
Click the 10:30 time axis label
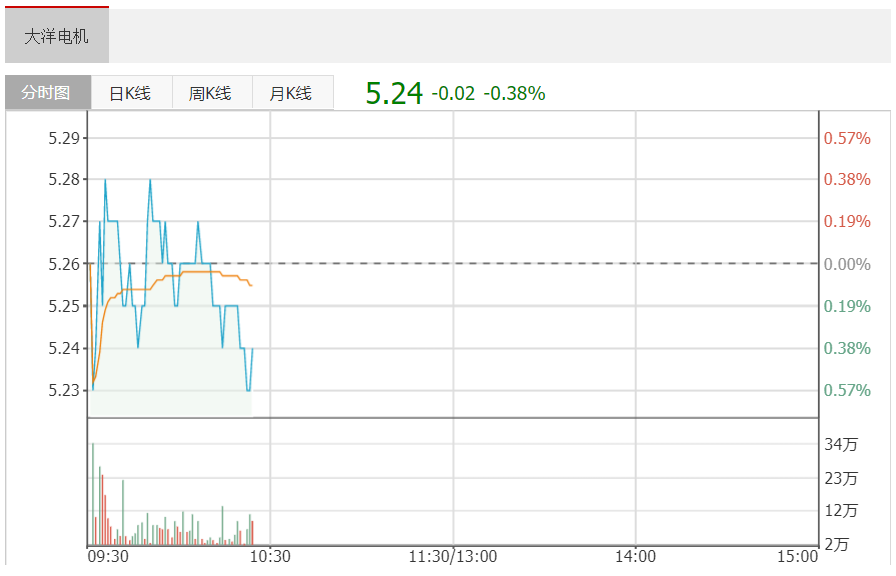(x=270, y=556)
